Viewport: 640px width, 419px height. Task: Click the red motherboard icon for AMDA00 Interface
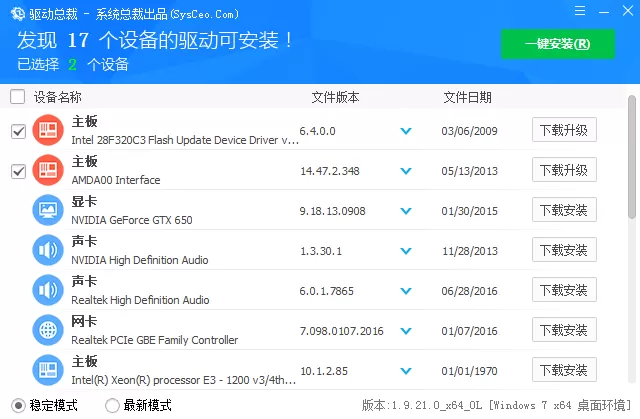coord(48,170)
